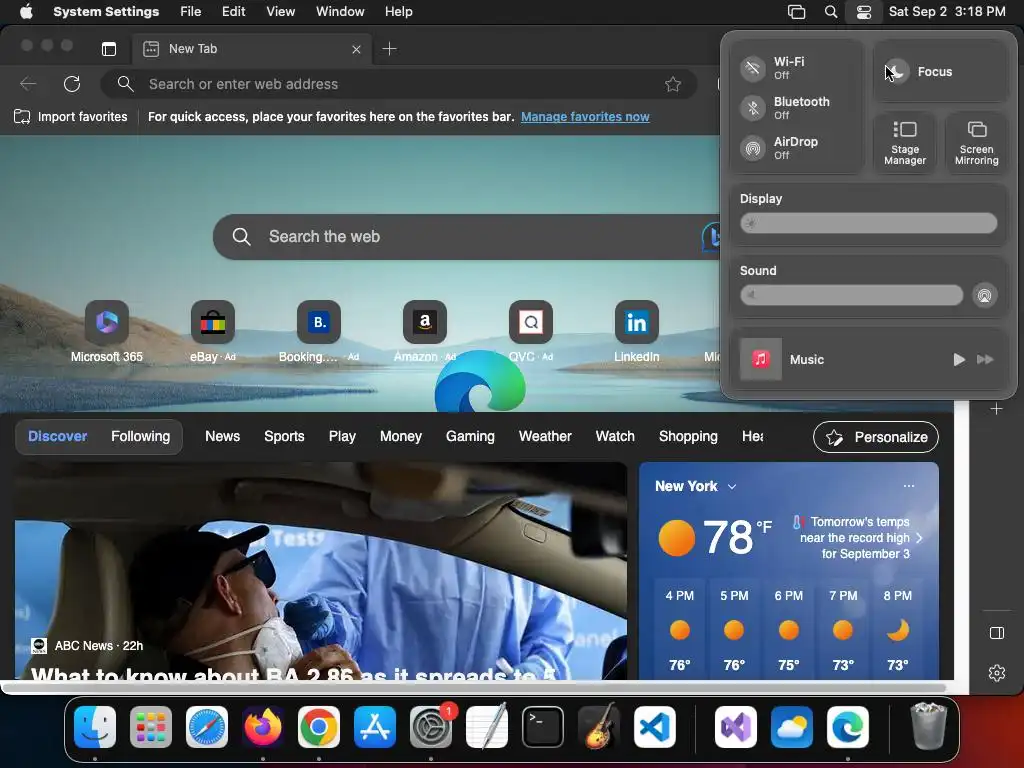Open Screen Mirroring options

(x=976, y=143)
